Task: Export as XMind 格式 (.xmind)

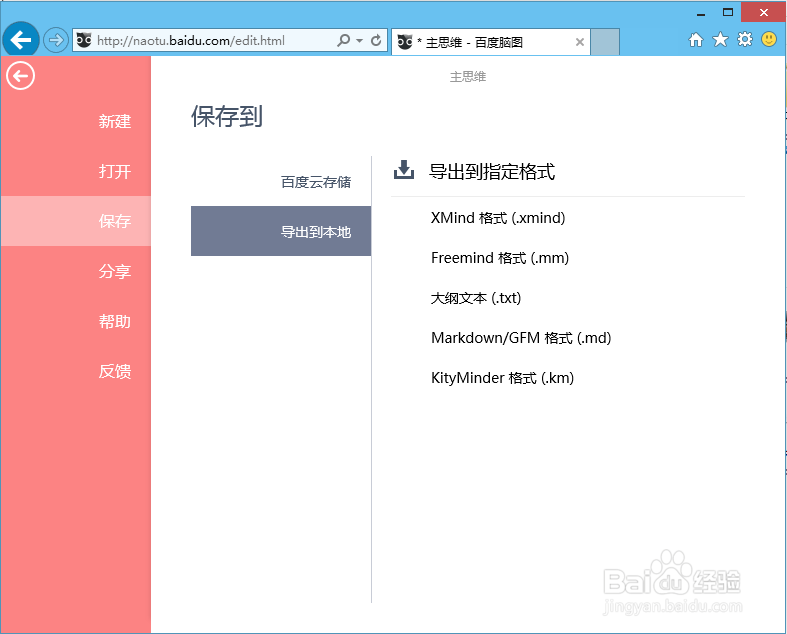Action: point(498,218)
